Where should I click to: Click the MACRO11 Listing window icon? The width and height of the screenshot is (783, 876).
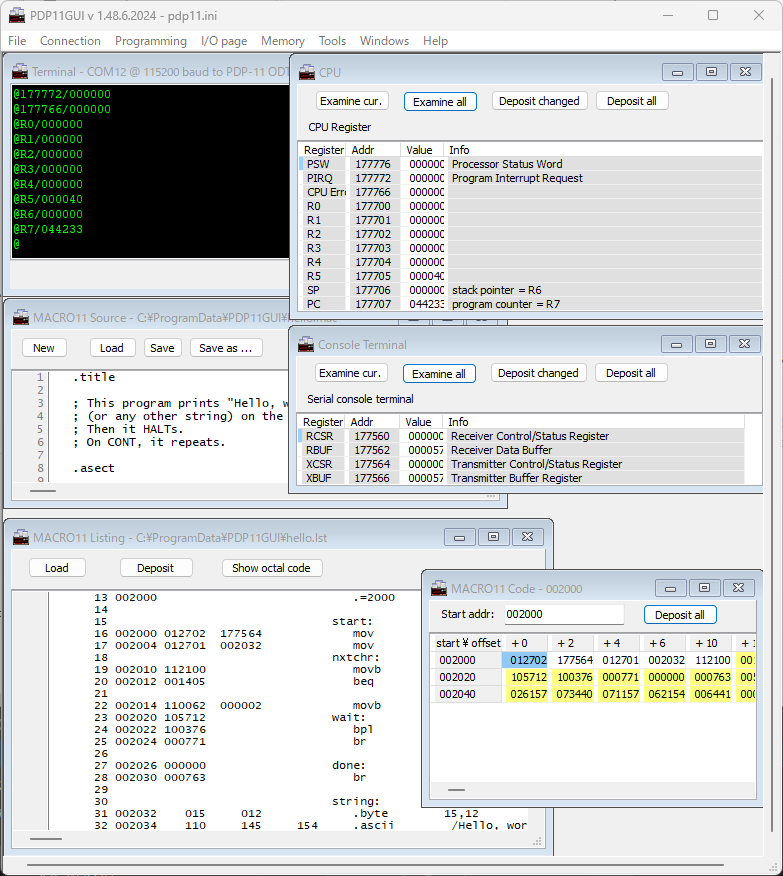pyautogui.click(x=20, y=537)
